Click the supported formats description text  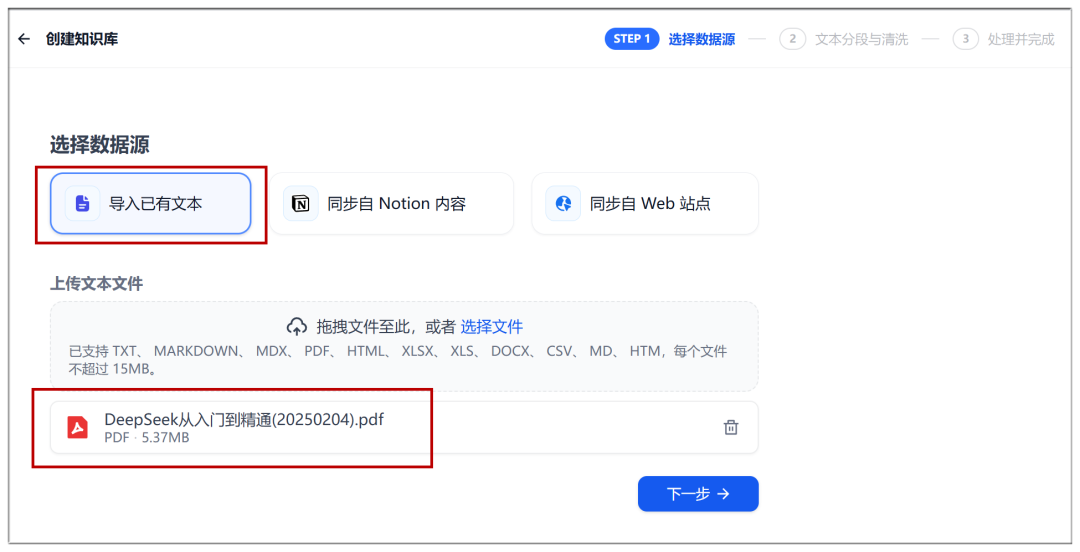tap(398, 360)
